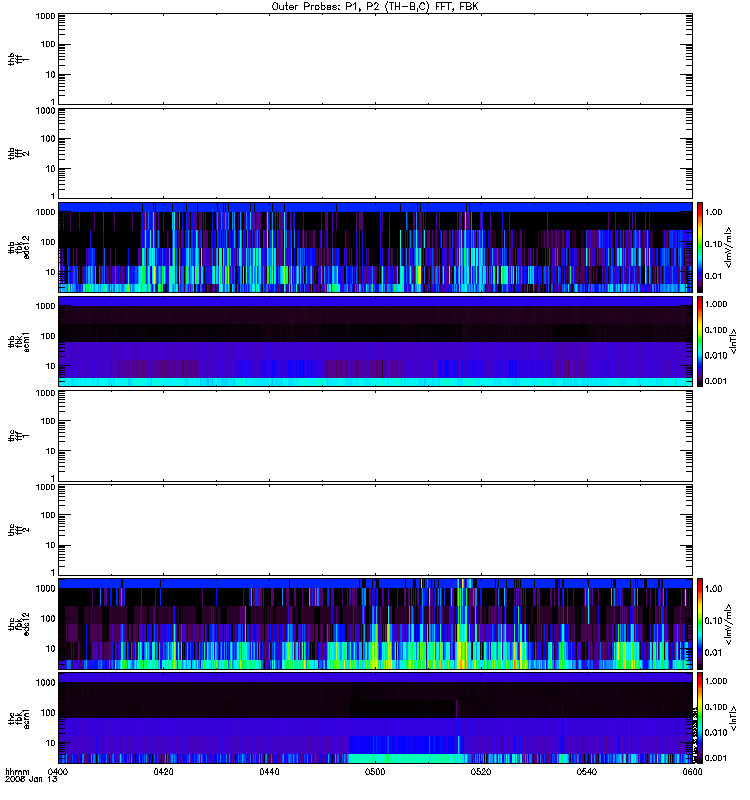Click the <|nT|> unit label beside thb scm1 color bar
The height and width of the screenshot is (800, 750).
point(733,341)
